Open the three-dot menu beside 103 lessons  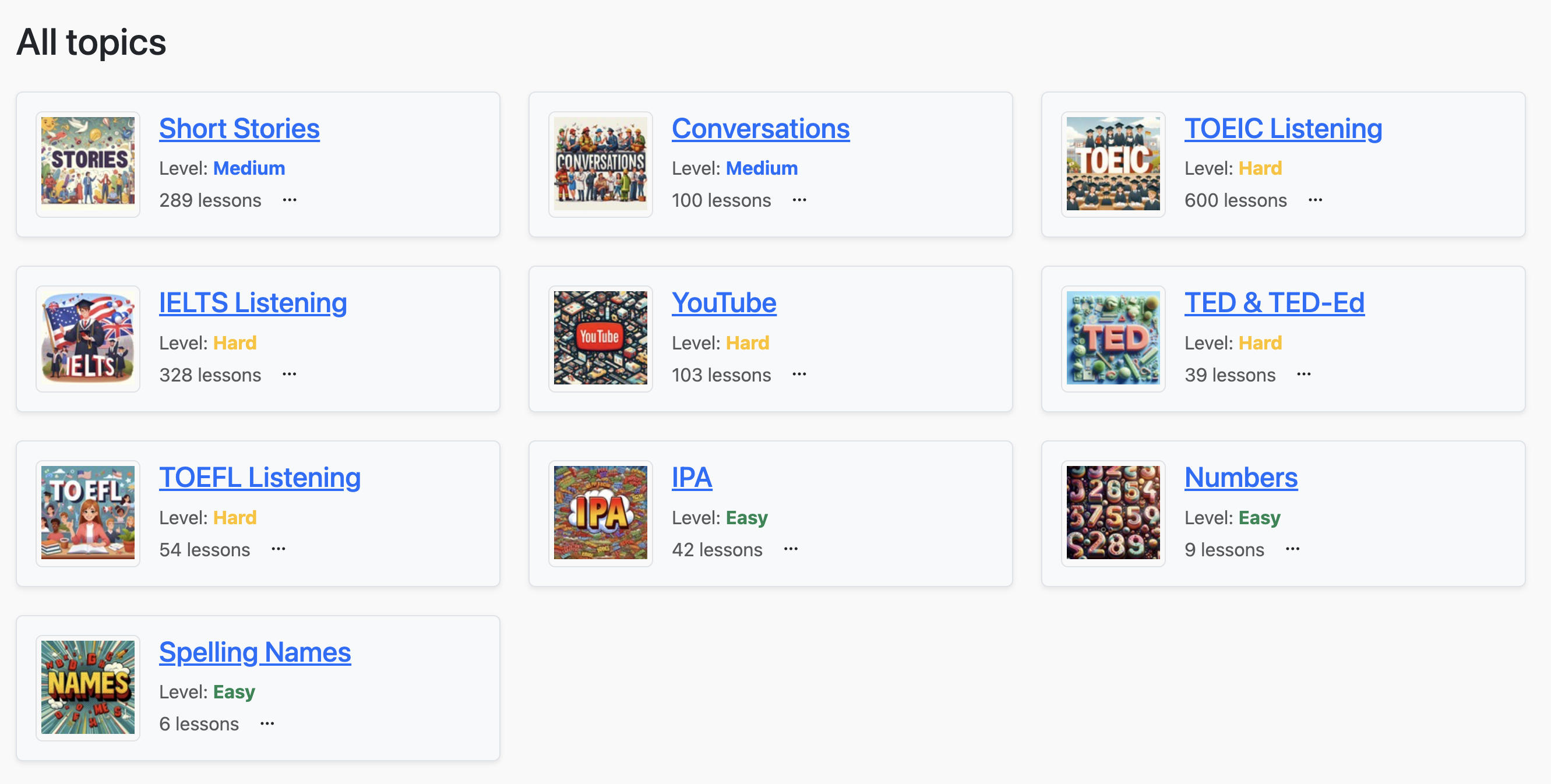tap(799, 375)
